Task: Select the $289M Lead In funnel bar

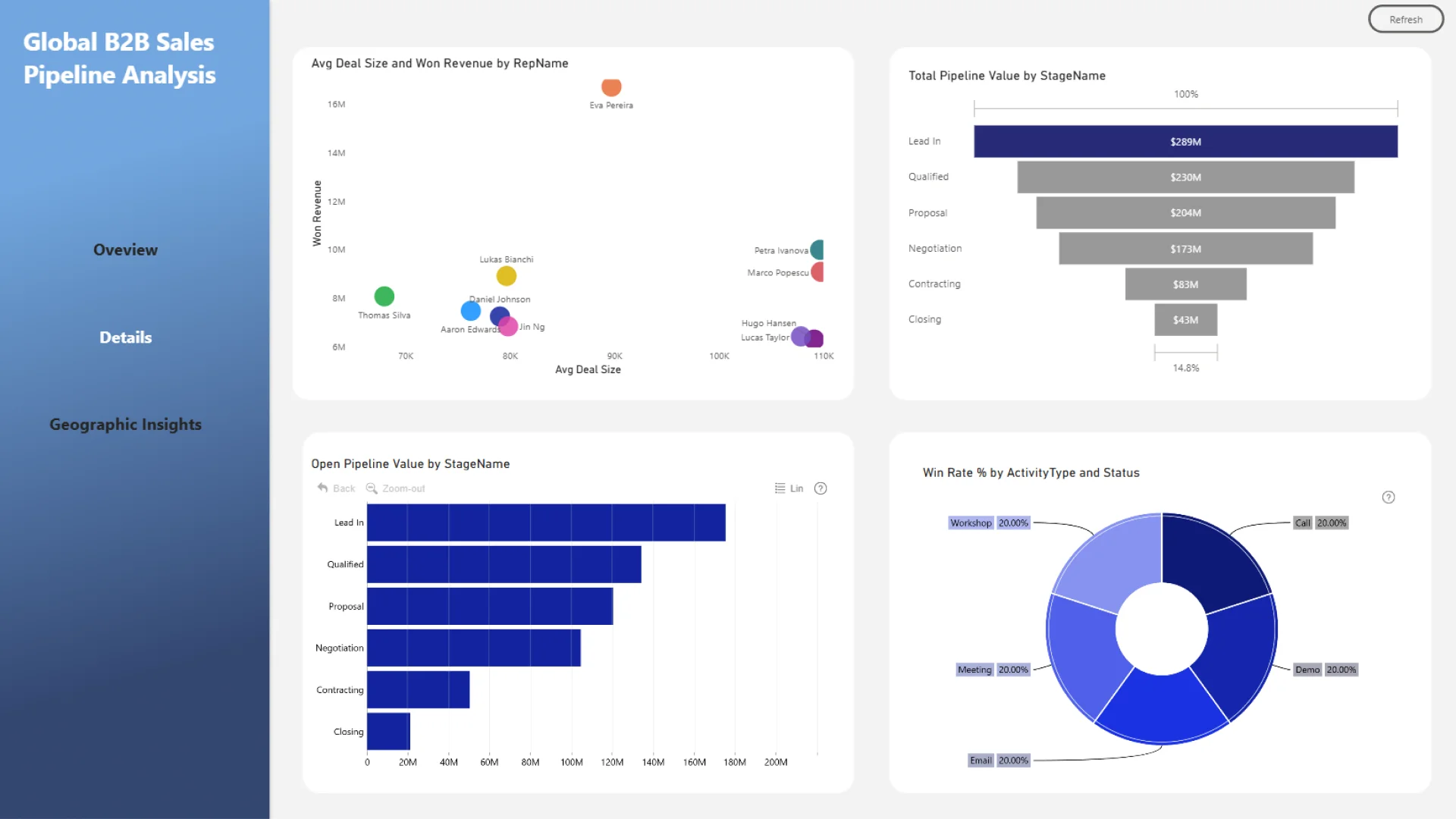Action: point(1185,142)
